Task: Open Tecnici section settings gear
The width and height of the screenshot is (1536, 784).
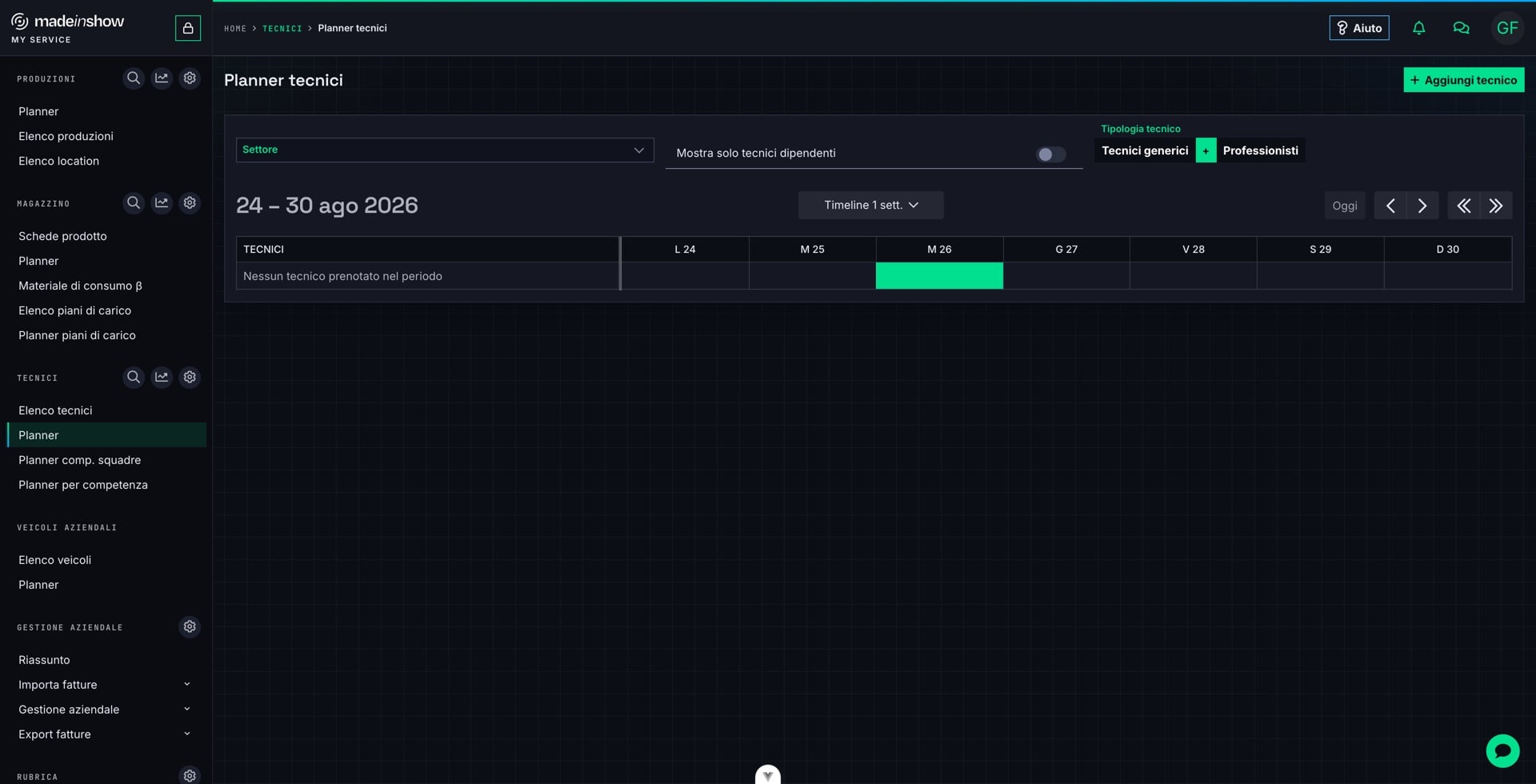Action: pos(190,377)
